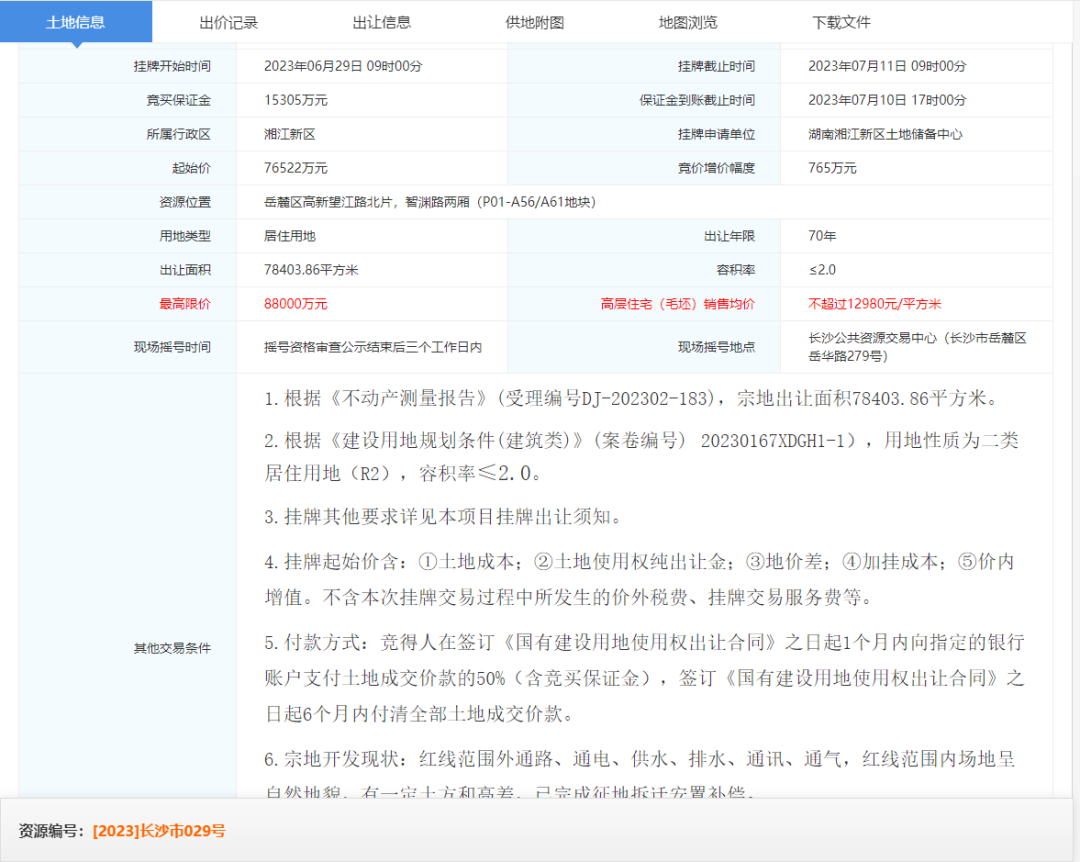Switch to the 地图浏览 tab

[x=688, y=22]
